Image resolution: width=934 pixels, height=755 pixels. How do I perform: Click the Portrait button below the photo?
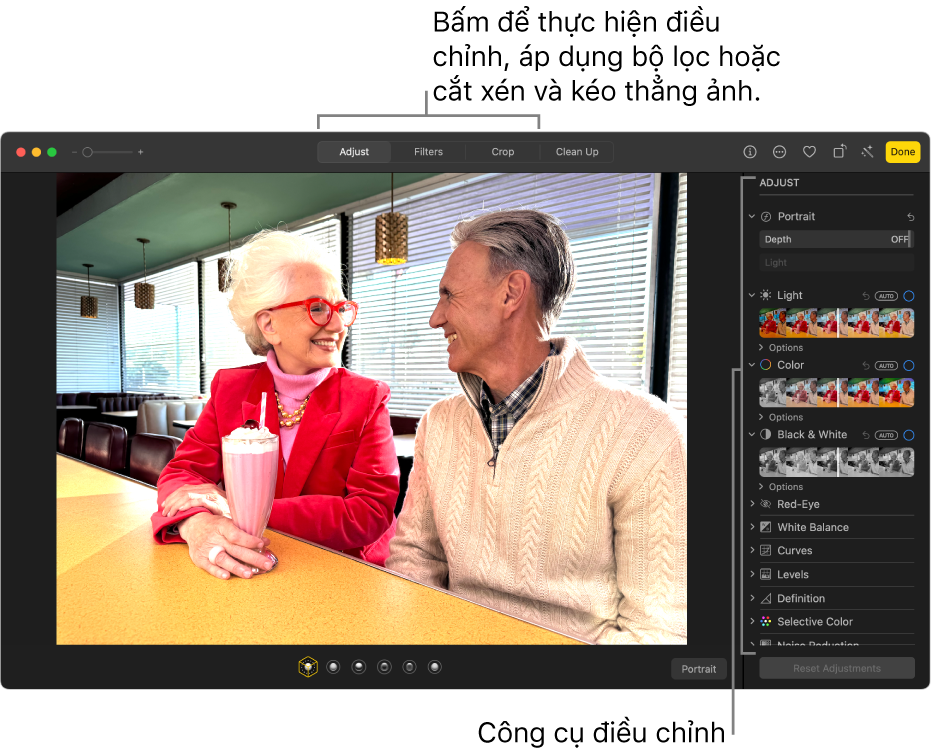(x=699, y=669)
